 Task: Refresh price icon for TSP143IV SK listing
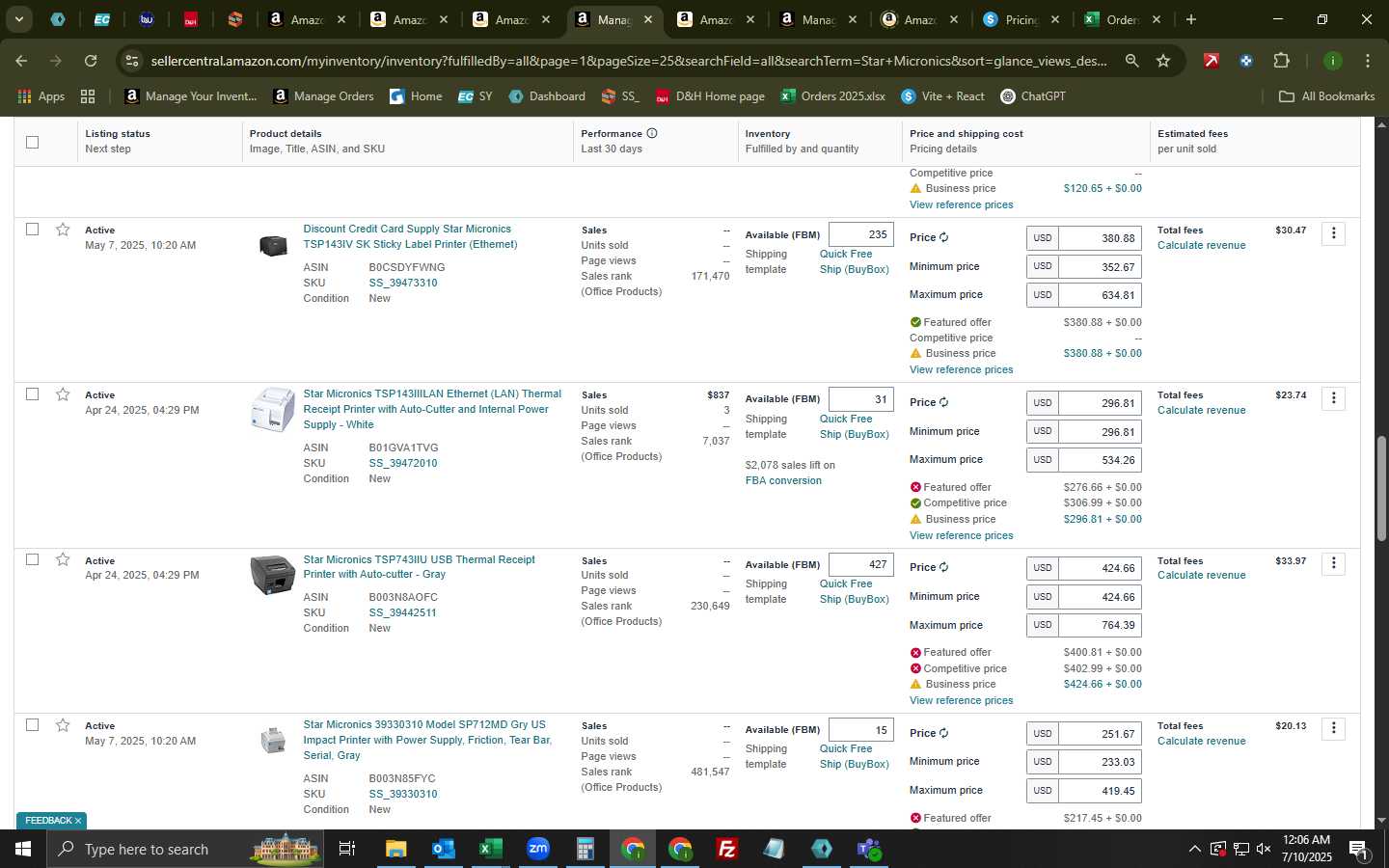tap(944, 237)
